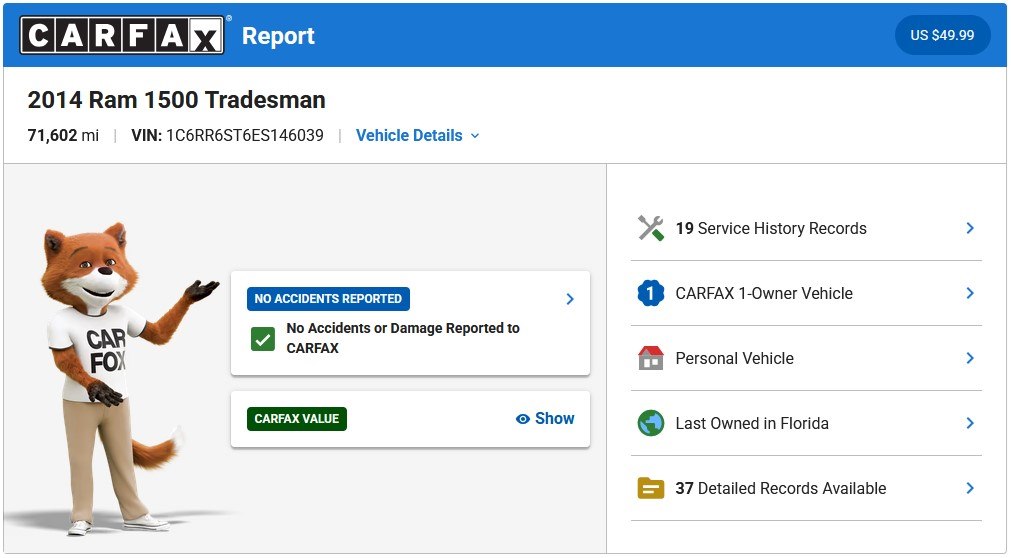The image size is (1011, 558).
Task: Expand Vehicle Details dropdown
Action: point(418,135)
